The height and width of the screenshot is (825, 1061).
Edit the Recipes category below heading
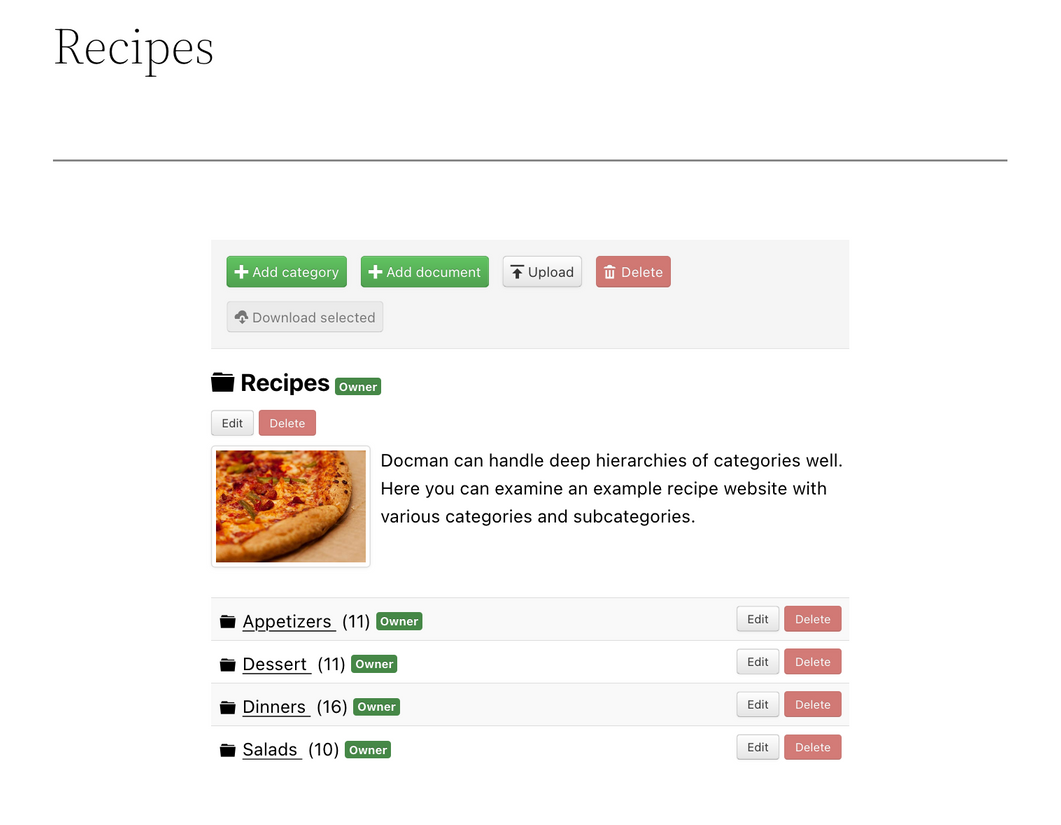pos(232,423)
